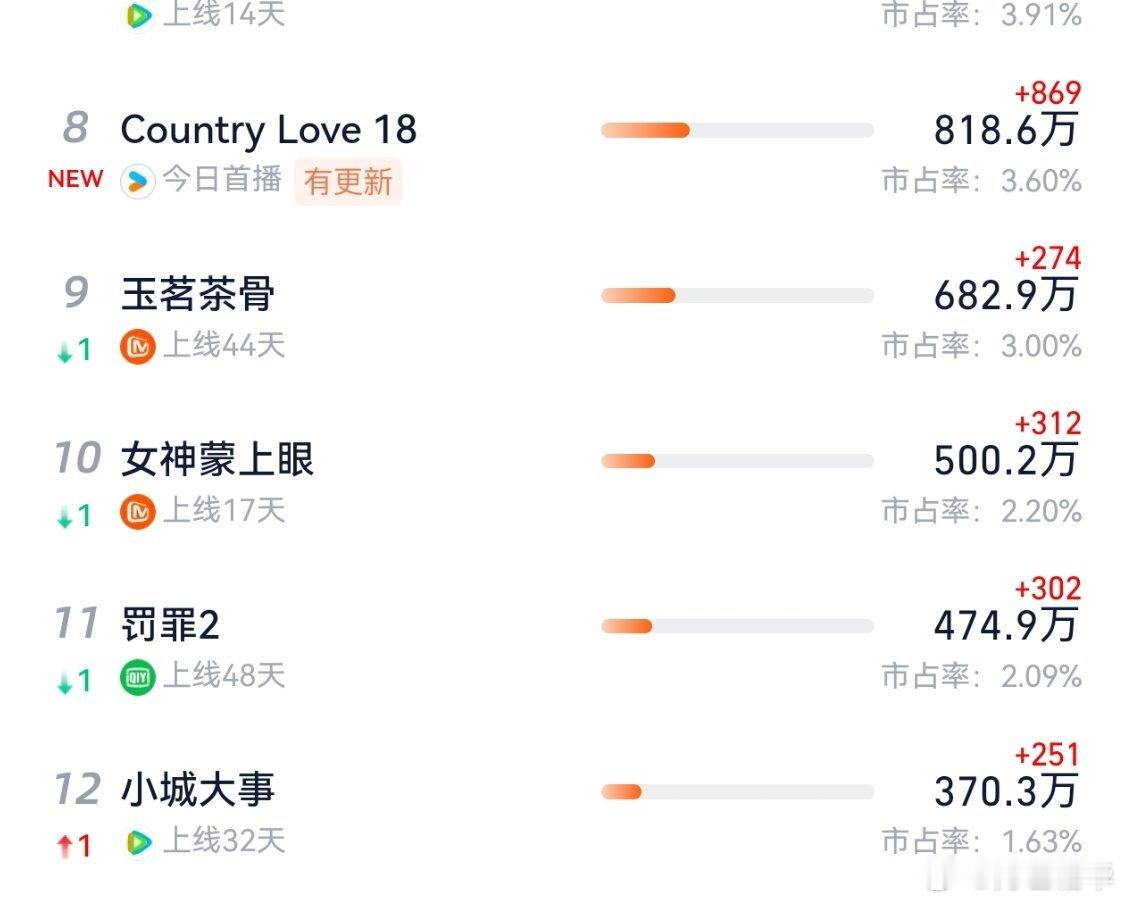Screen dimensions: 1124x902
Task: Click the green down arrow under rank 9
Action: 66,351
